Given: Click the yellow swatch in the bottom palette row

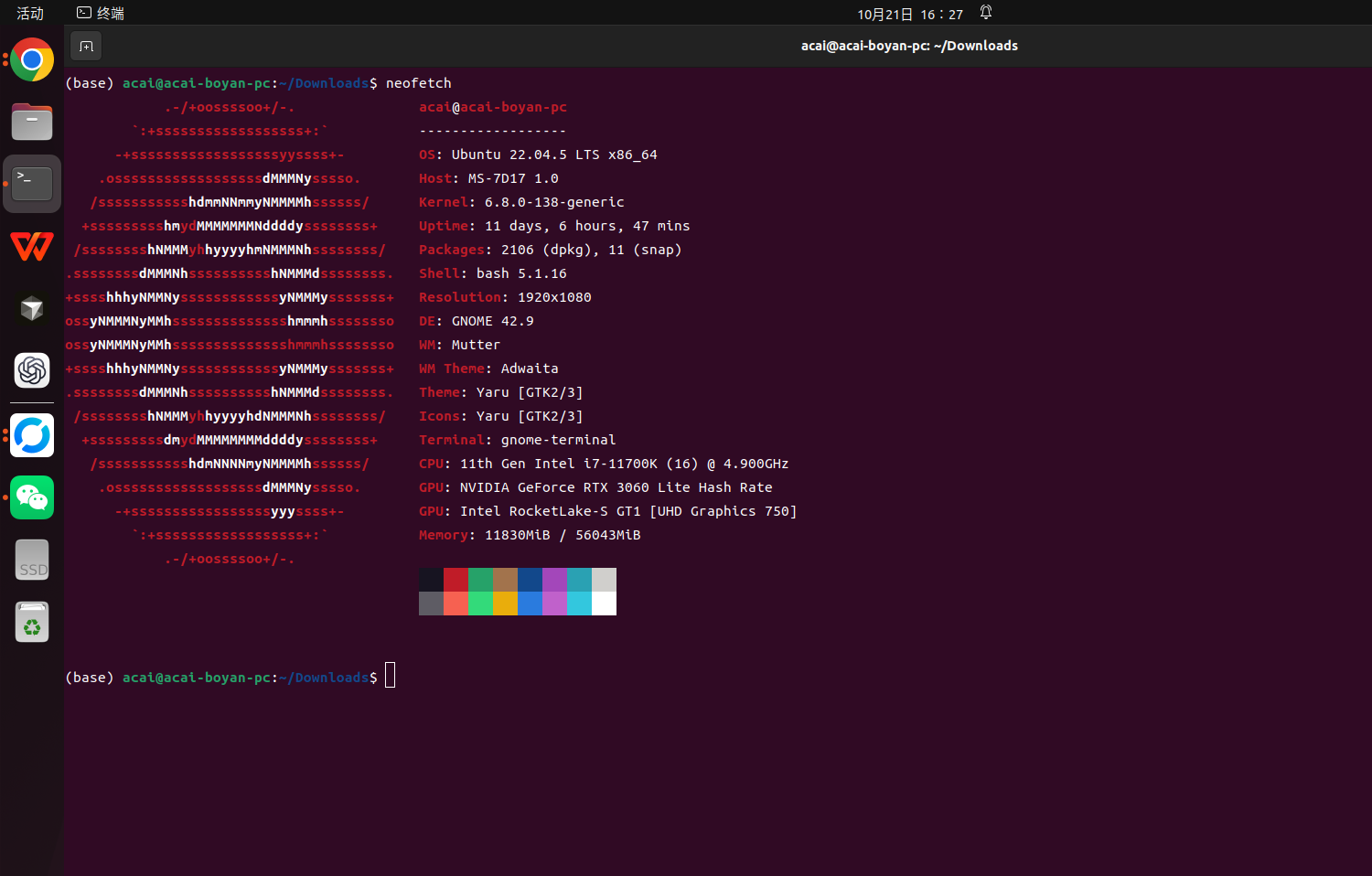Looking at the screenshot, I should tap(505, 604).
